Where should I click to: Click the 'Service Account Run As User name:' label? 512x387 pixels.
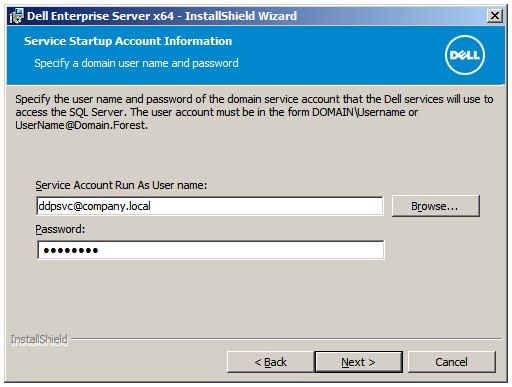(x=121, y=185)
